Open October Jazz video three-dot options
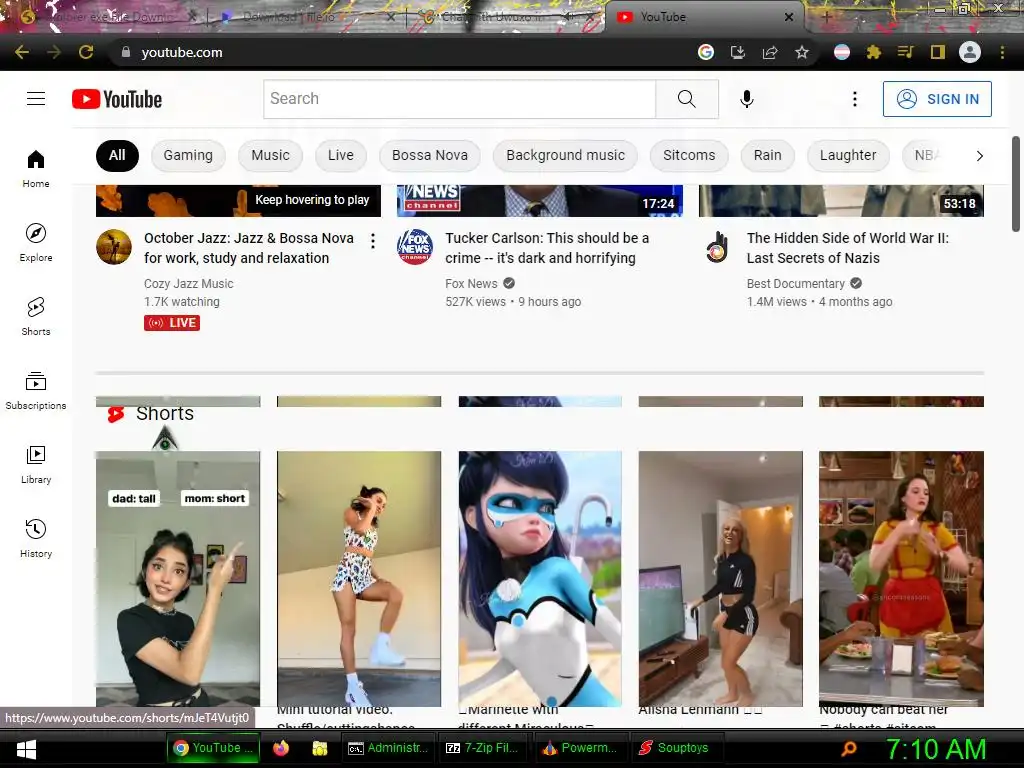 (x=373, y=241)
